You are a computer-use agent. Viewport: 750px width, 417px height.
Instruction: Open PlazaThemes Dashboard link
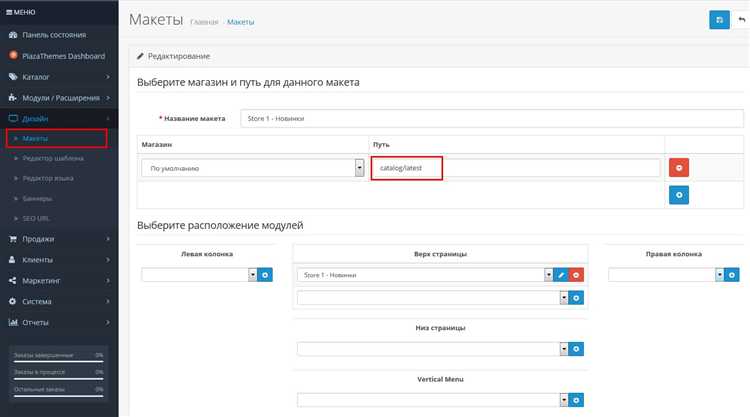pyautogui.click(x=64, y=56)
